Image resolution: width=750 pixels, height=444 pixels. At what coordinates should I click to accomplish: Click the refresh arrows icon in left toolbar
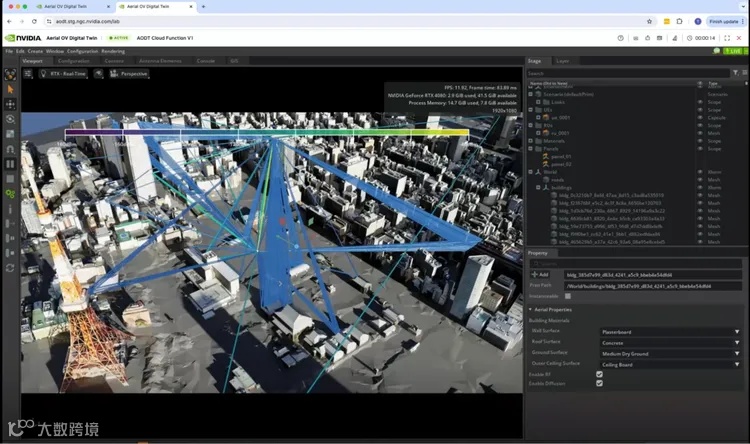pos(10,268)
